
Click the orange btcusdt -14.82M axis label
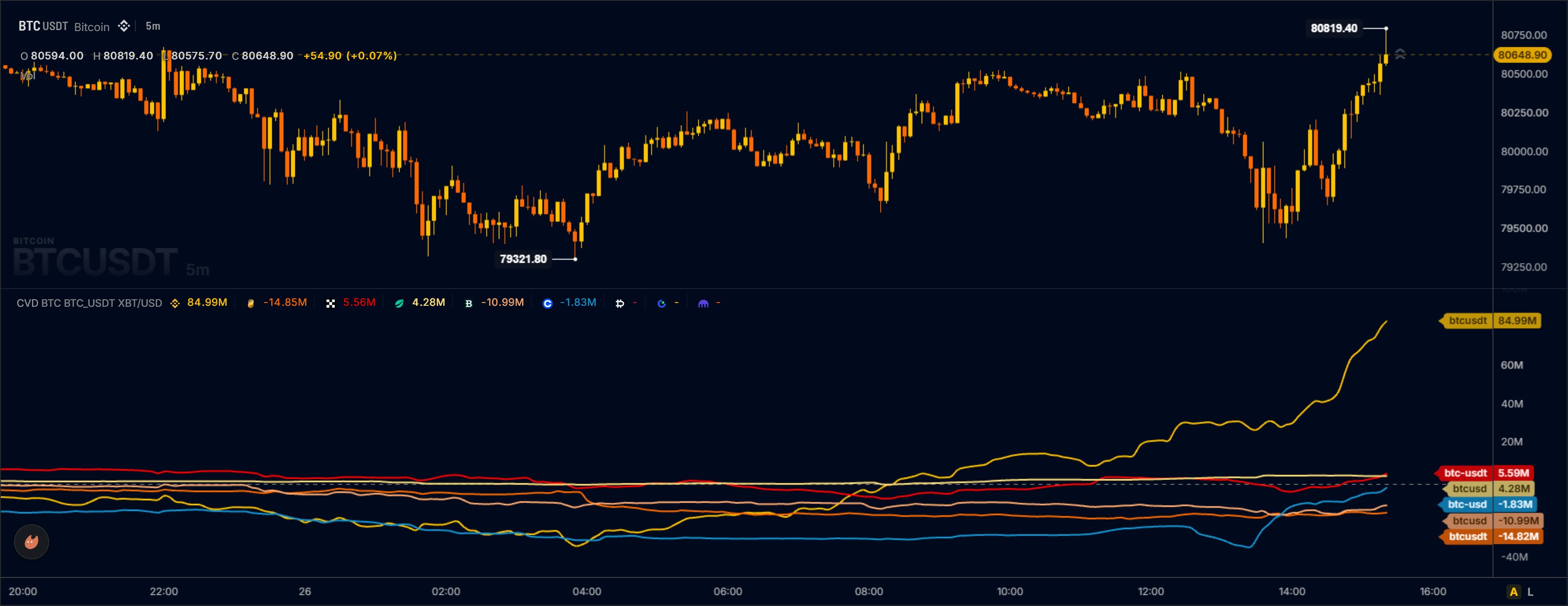[x=1492, y=537]
